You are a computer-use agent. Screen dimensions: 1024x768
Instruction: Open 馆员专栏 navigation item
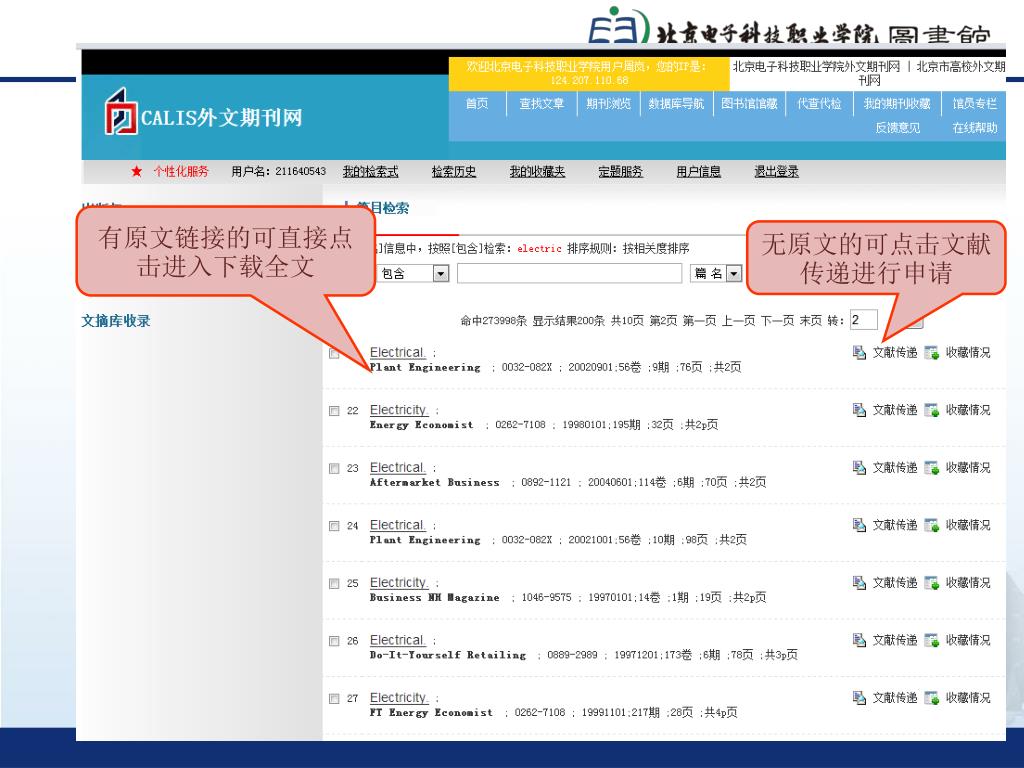click(x=974, y=103)
